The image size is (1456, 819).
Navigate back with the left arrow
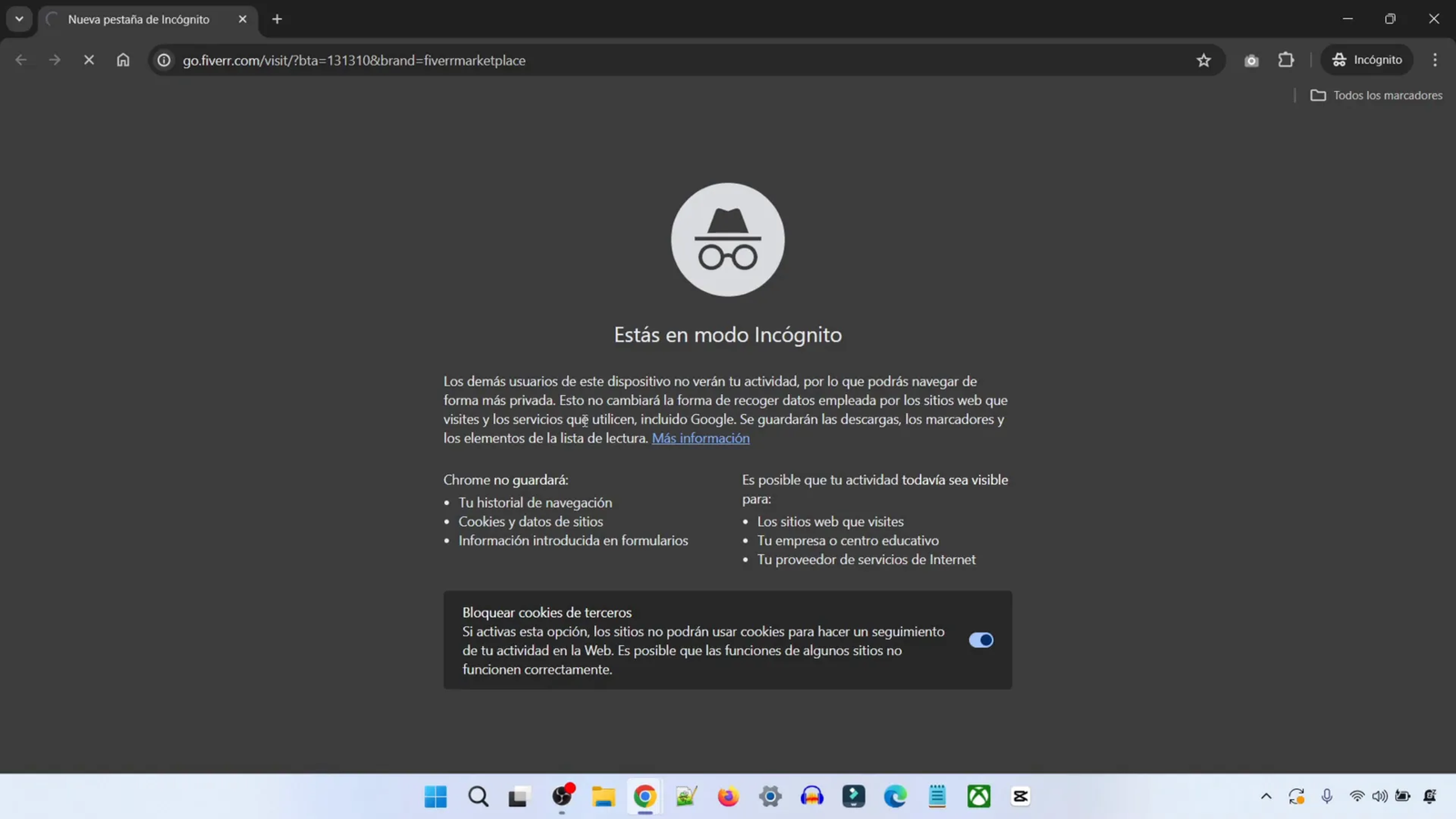click(x=20, y=60)
